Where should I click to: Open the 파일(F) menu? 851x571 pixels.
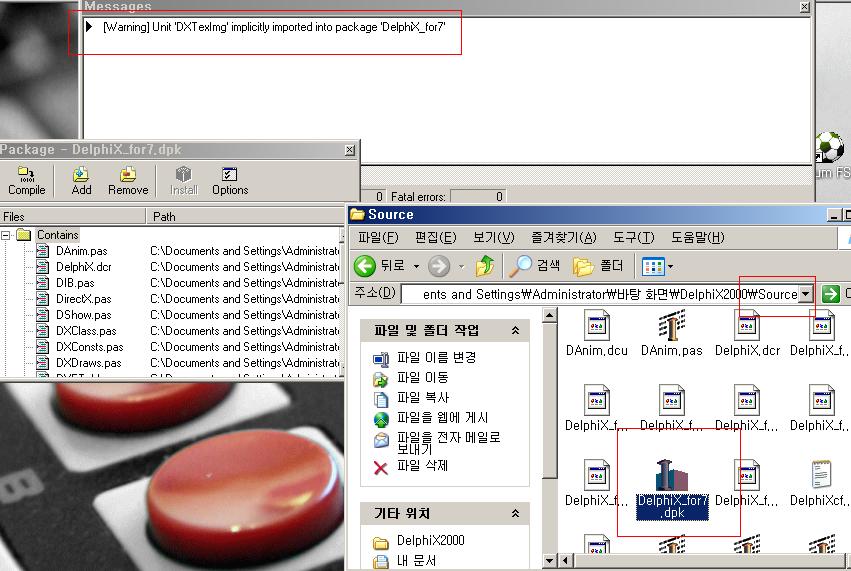(378, 238)
